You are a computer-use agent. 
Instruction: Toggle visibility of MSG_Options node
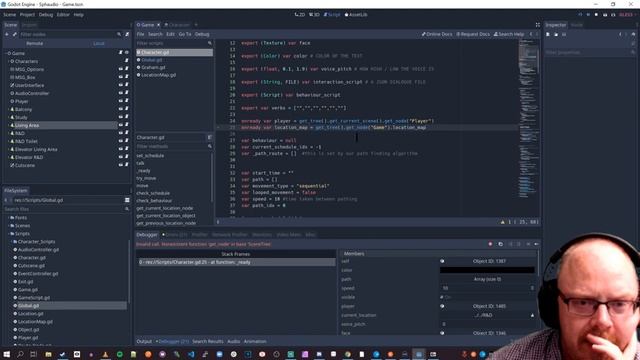coord(120,69)
